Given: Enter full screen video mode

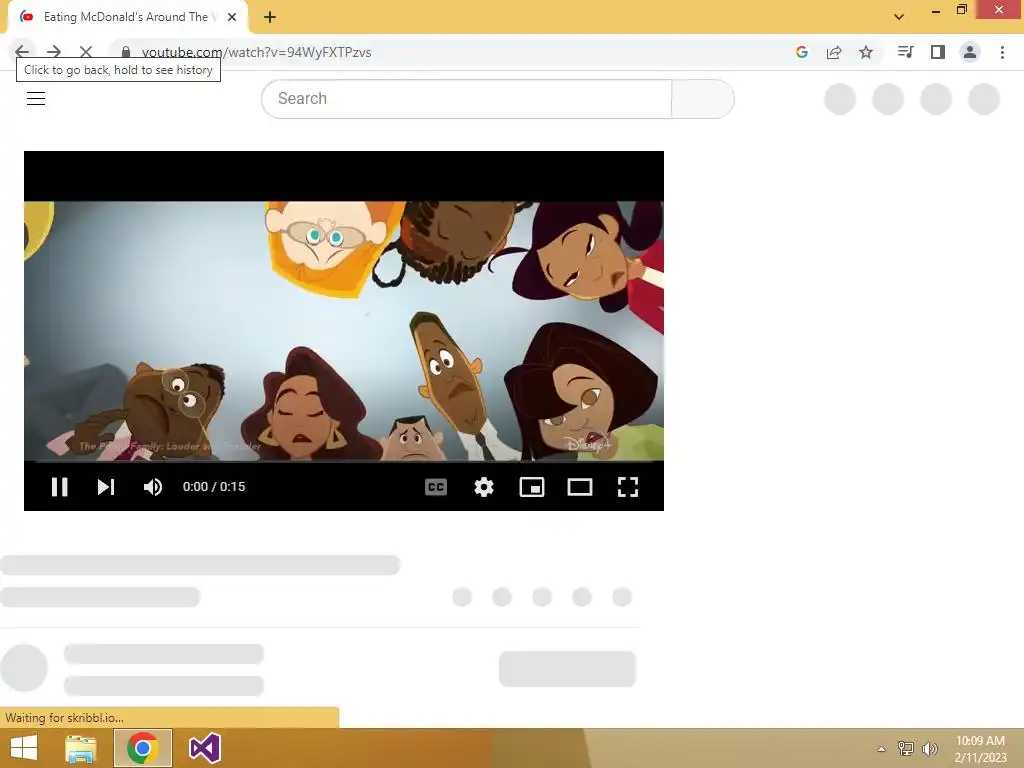Looking at the screenshot, I should [628, 487].
